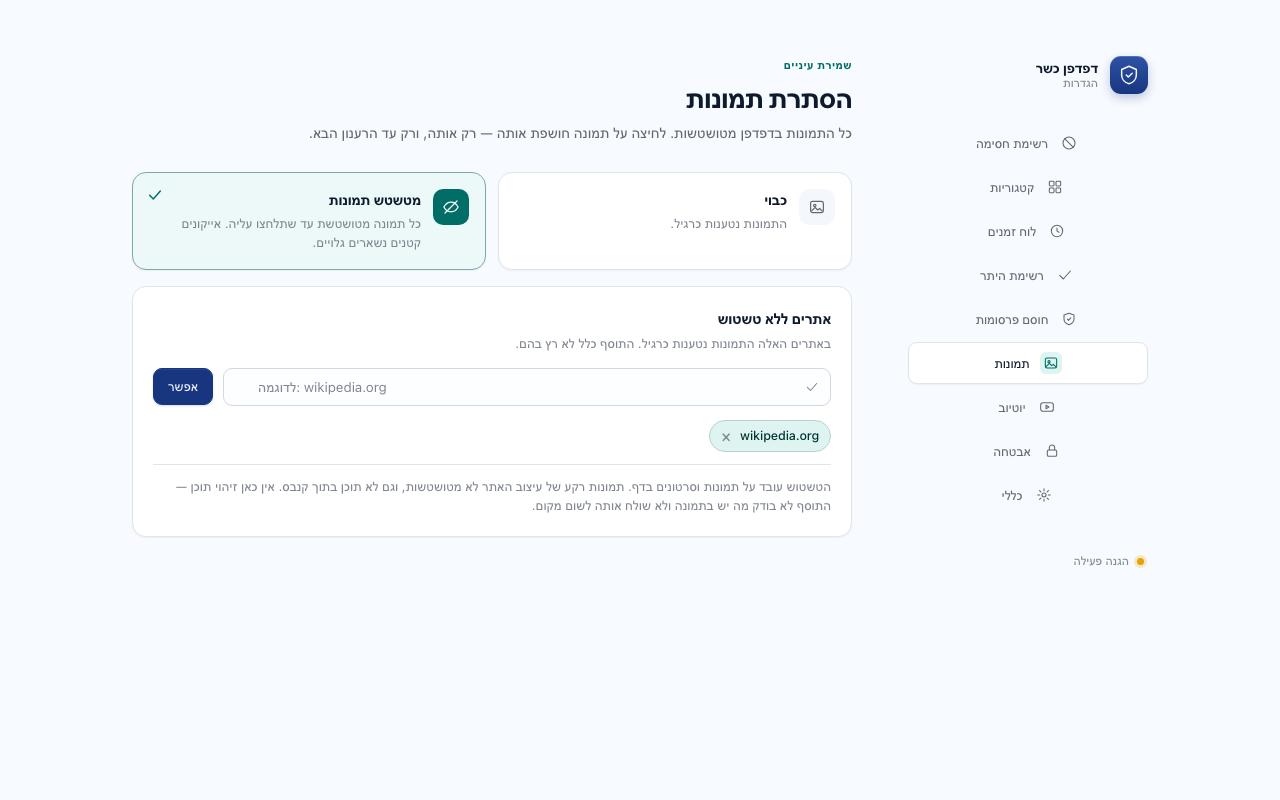The height and width of the screenshot is (800, 1280).
Task: Open the schedule clock icon לוח זמנים
Action: point(1057,231)
